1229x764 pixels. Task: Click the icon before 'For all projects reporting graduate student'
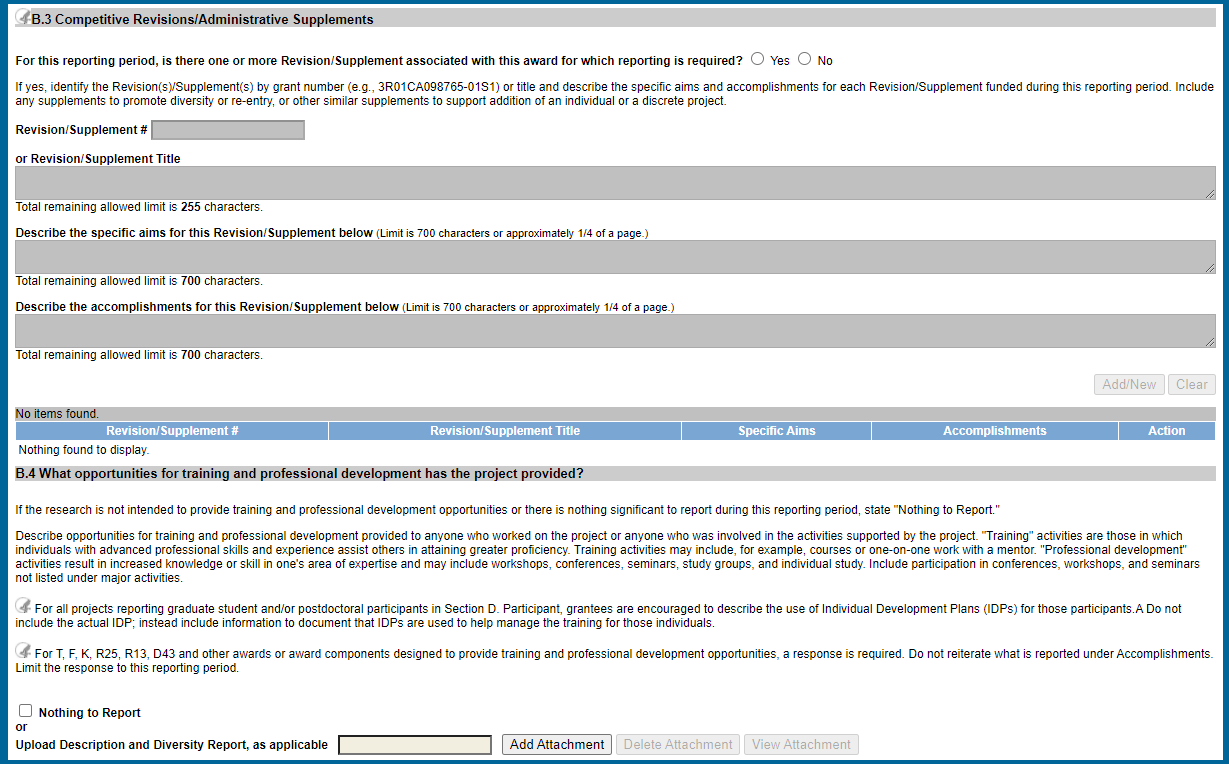[23, 605]
